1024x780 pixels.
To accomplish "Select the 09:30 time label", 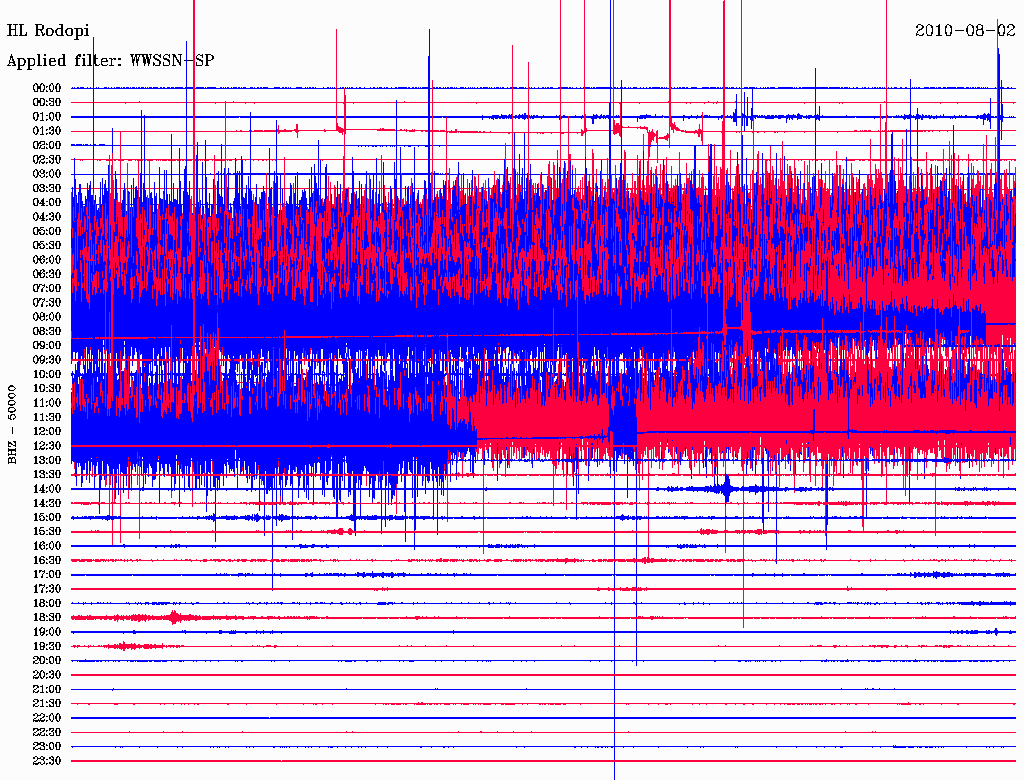I will [x=47, y=360].
